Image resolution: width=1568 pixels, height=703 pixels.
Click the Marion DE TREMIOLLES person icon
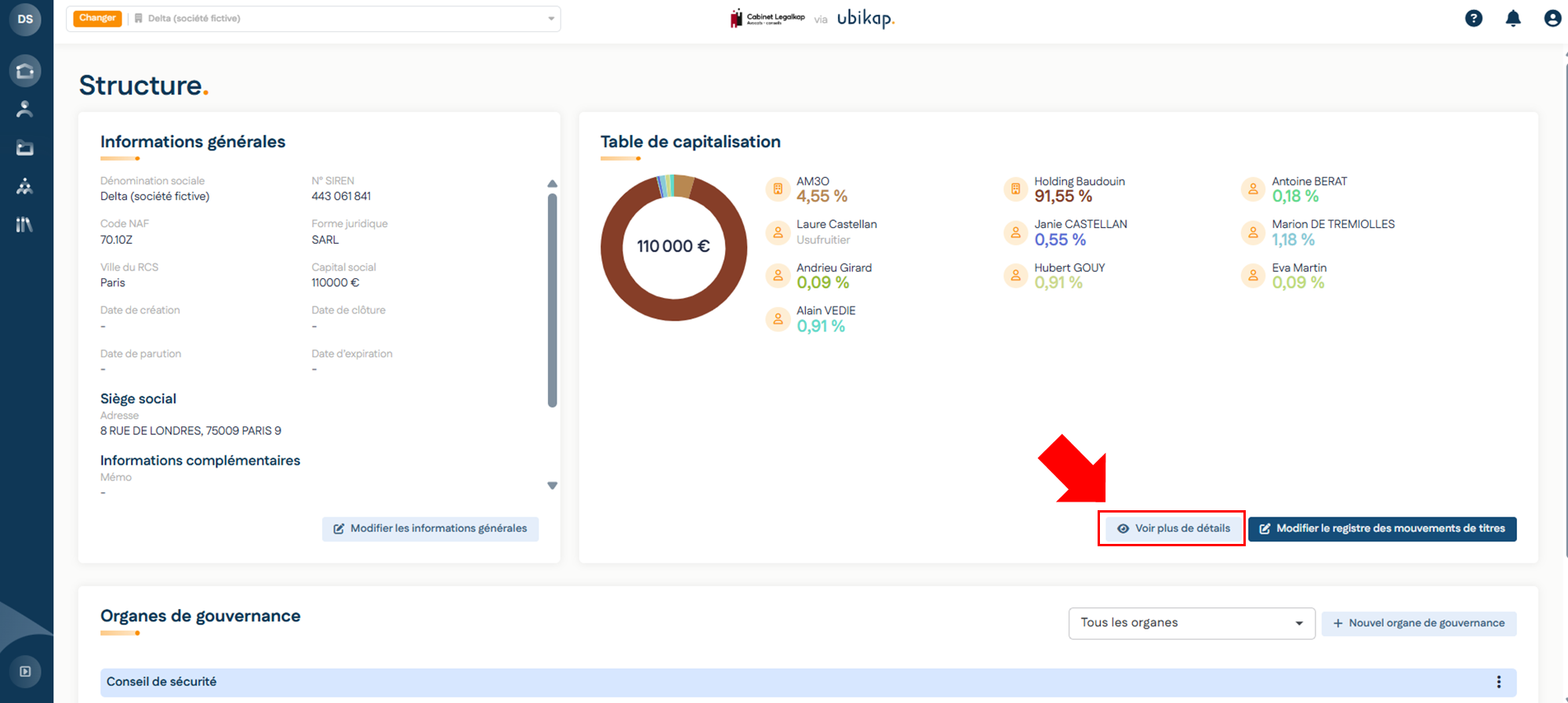coord(1253,232)
